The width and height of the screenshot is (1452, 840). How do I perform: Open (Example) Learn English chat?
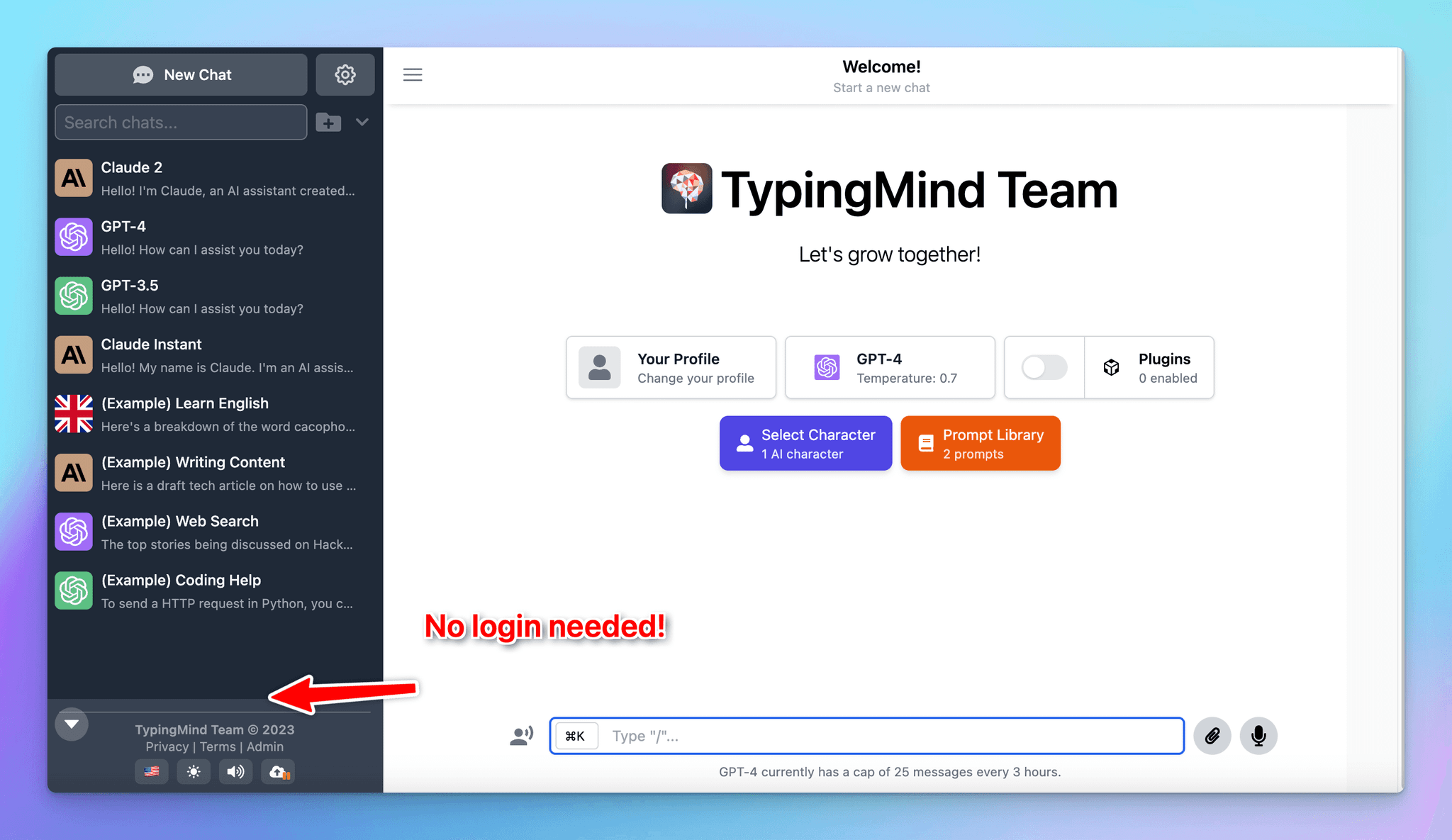click(x=215, y=414)
